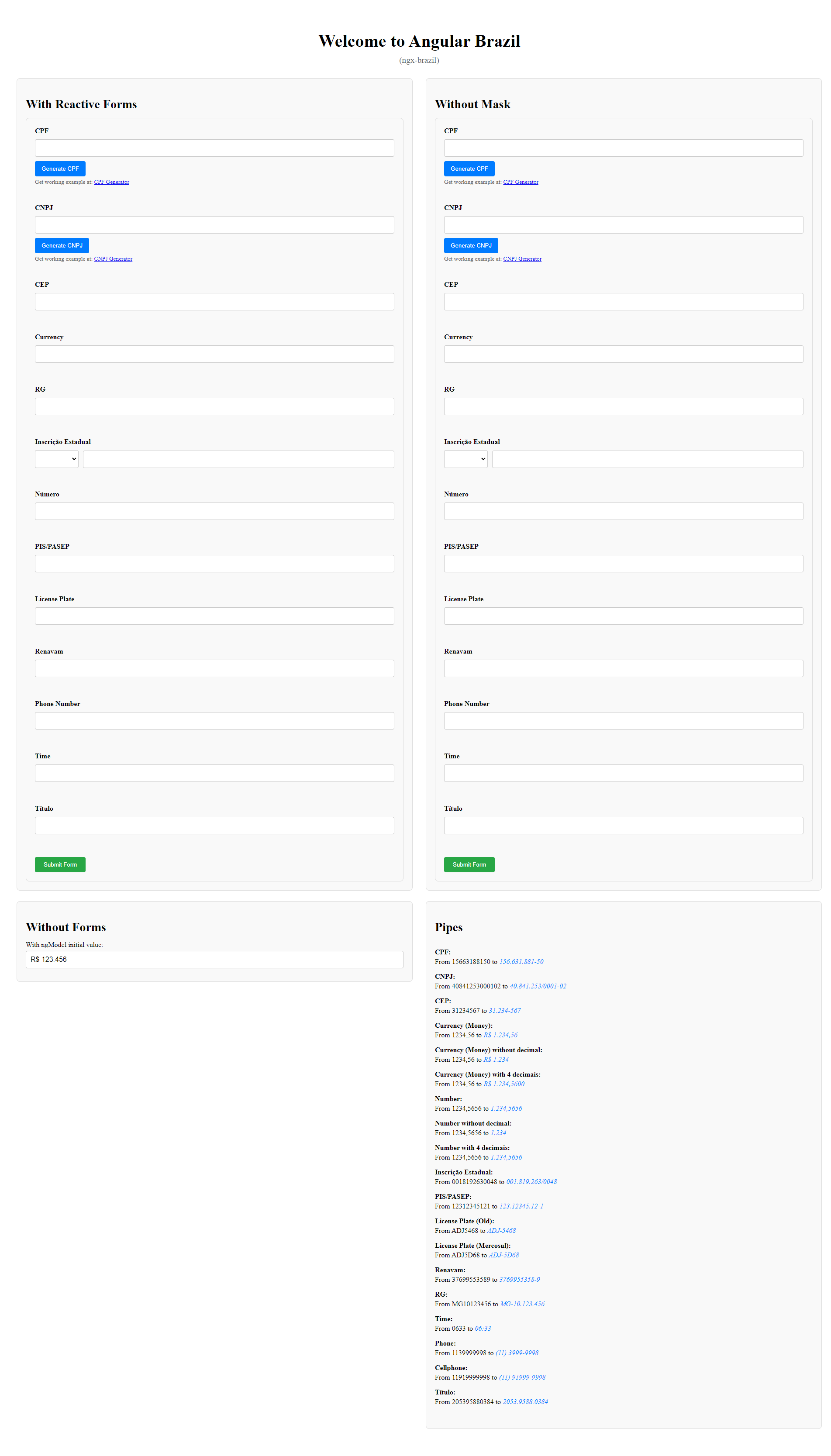Click Generate CNPJ in With Reactive Forms section
Screen dimensions: 831x1456
tap(62, 245)
